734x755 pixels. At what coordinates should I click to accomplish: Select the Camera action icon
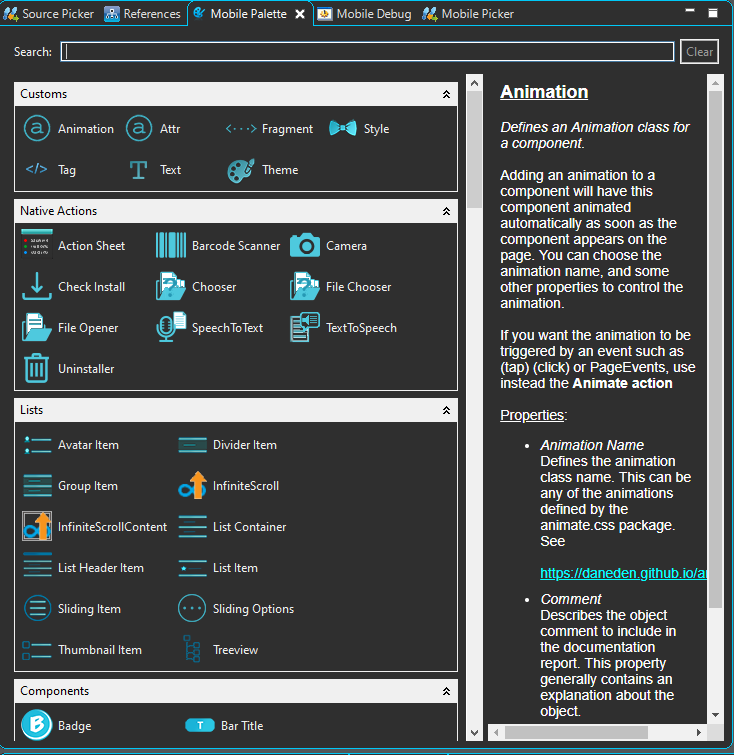tap(305, 245)
